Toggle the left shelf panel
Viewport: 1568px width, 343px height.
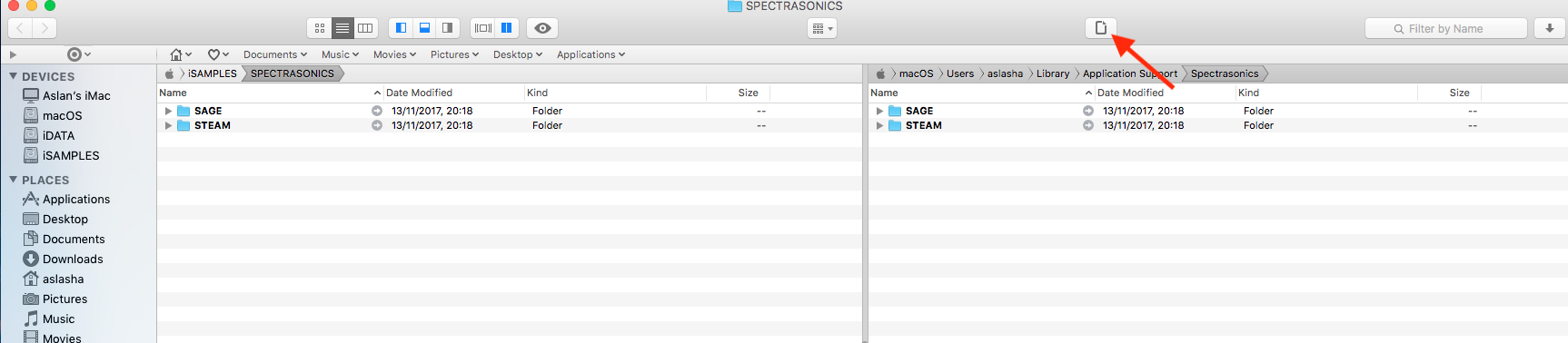(401, 28)
